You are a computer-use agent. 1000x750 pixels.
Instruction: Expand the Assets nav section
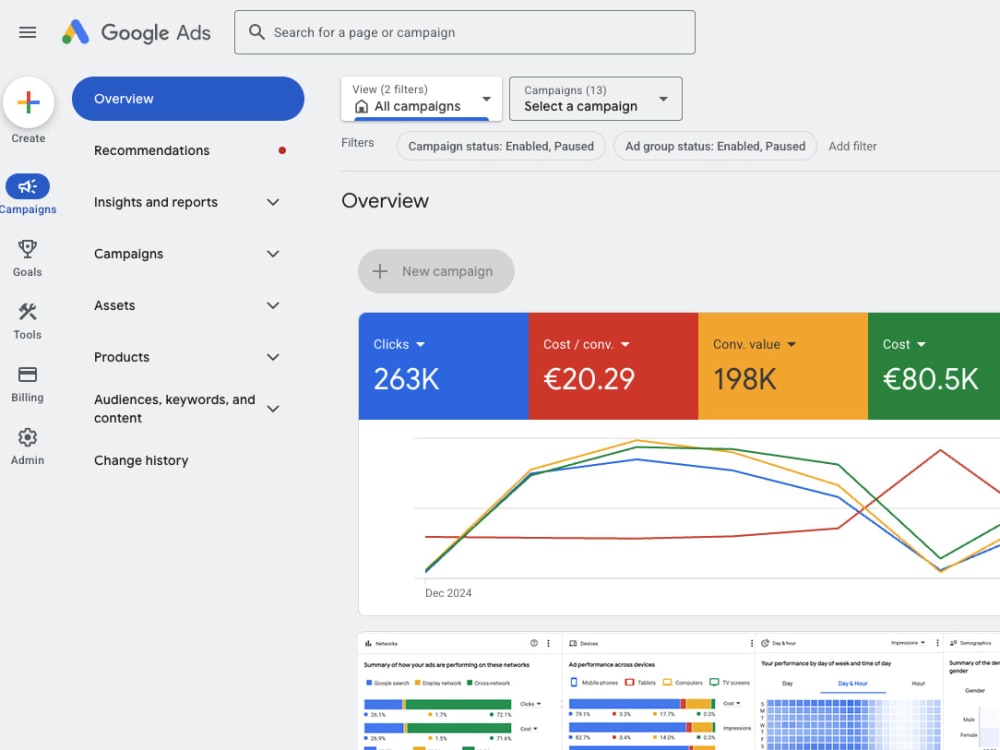tap(273, 305)
